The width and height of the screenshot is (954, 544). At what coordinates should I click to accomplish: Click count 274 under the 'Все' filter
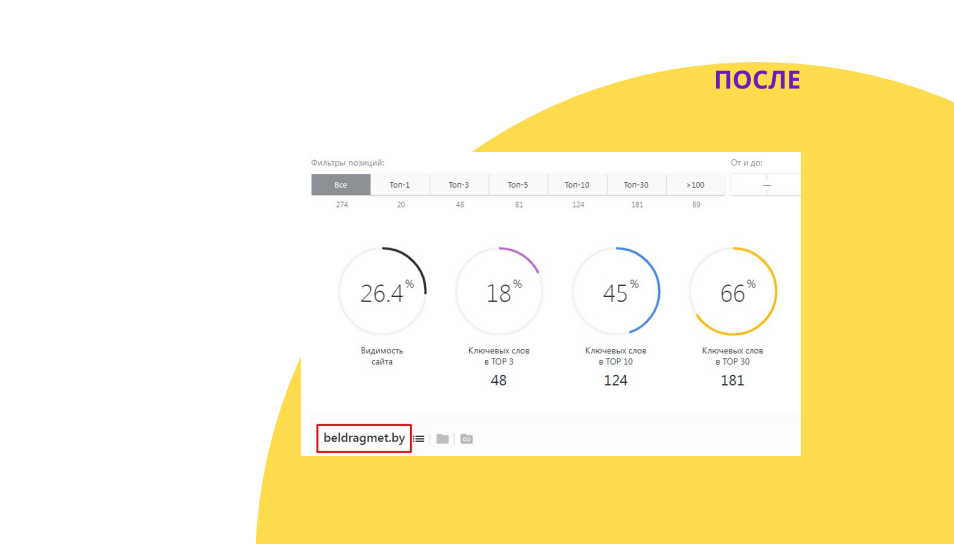click(x=342, y=205)
